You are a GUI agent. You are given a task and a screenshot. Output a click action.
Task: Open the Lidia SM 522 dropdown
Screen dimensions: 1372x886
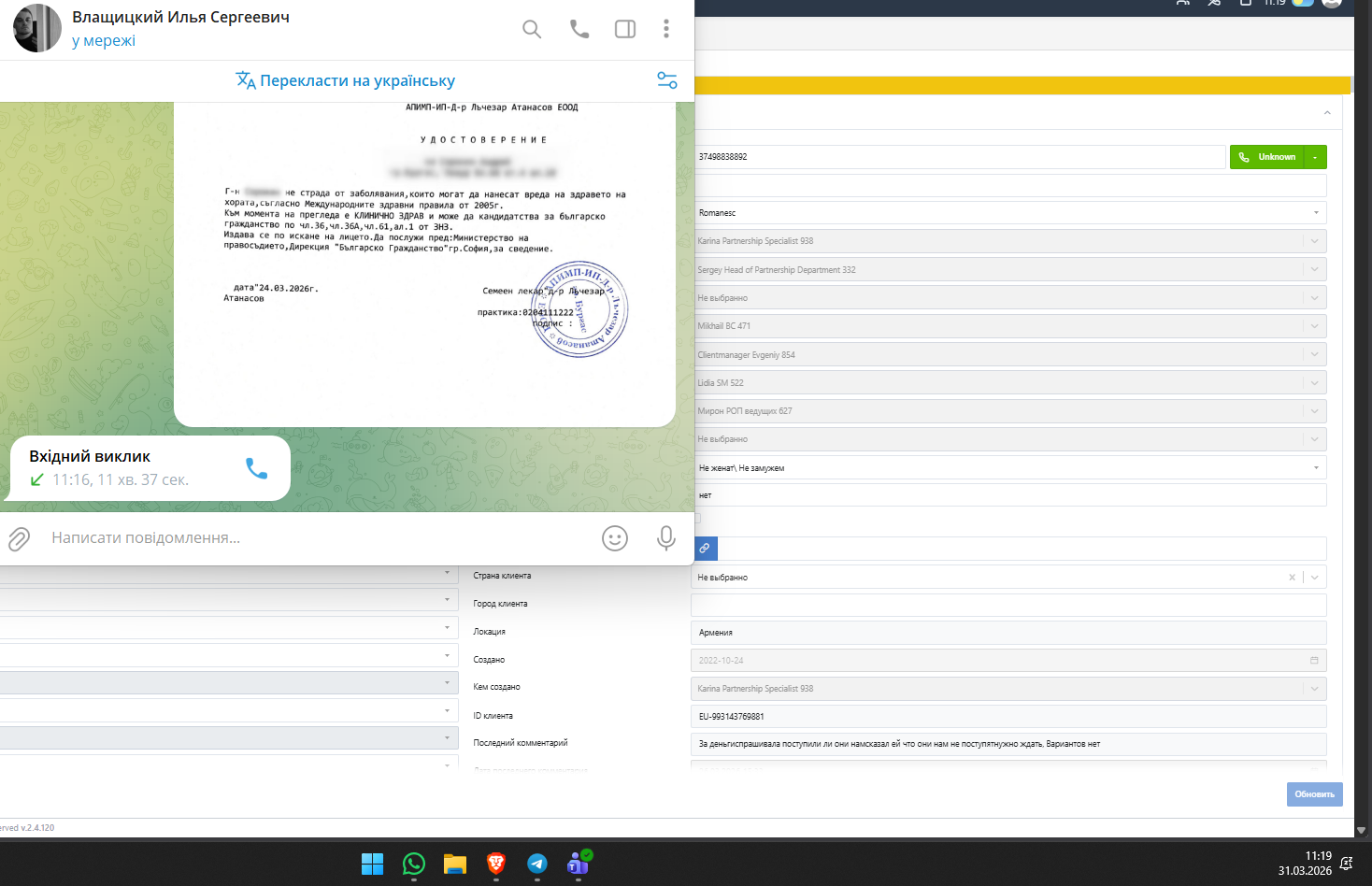point(1009,383)
